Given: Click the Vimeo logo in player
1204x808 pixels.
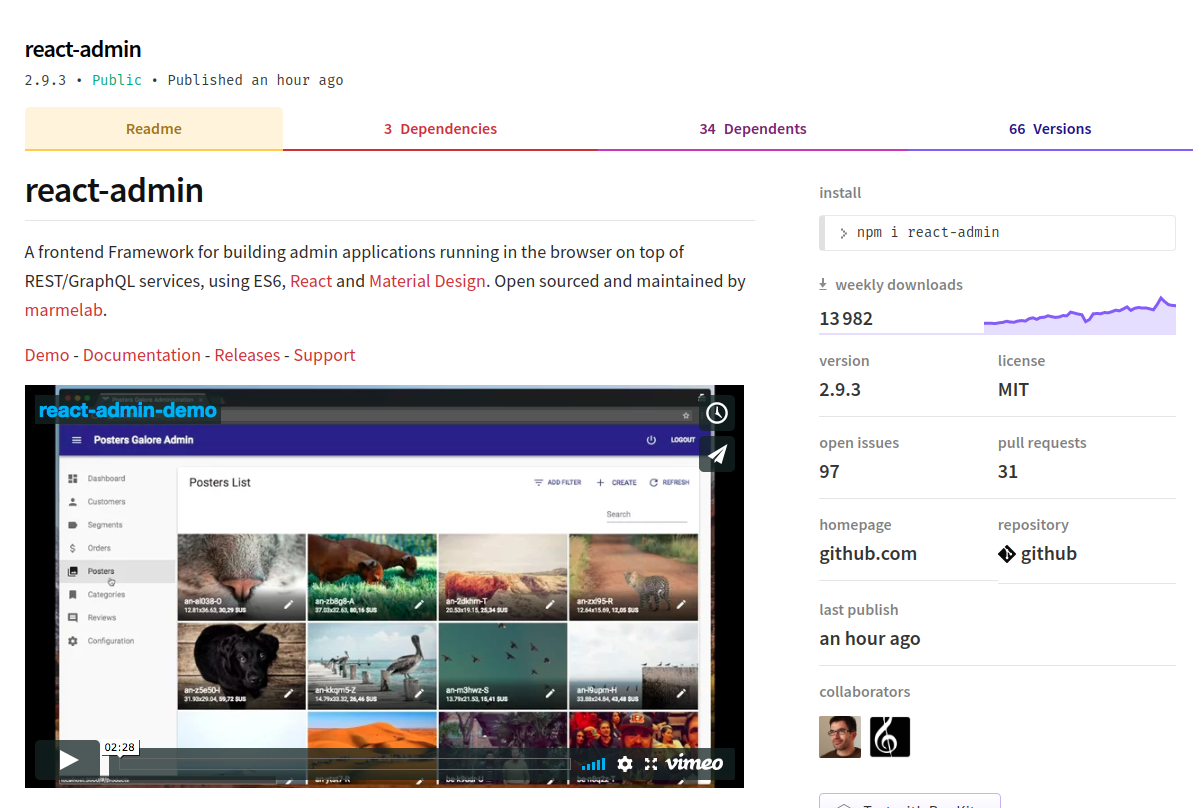Looking at the screenshot, I should (x=695, y=764).
